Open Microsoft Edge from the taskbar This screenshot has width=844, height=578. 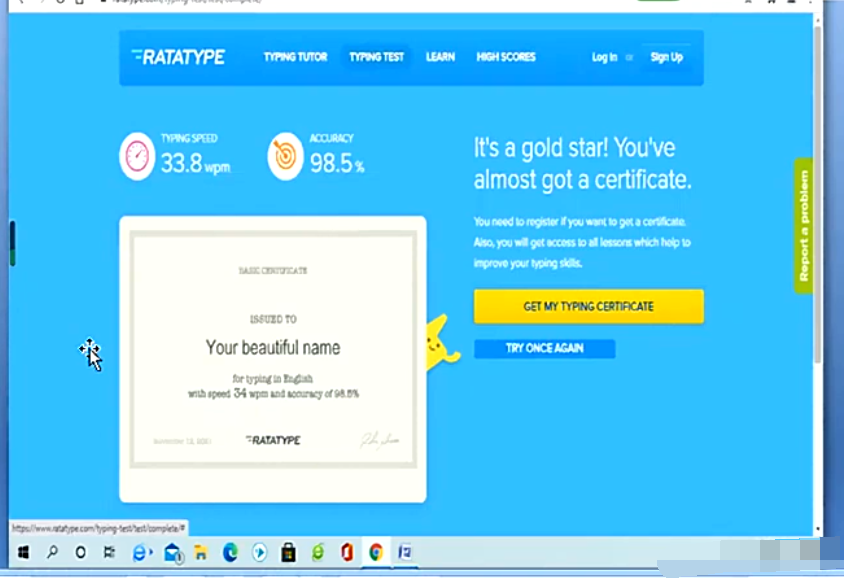coord(230,552)
